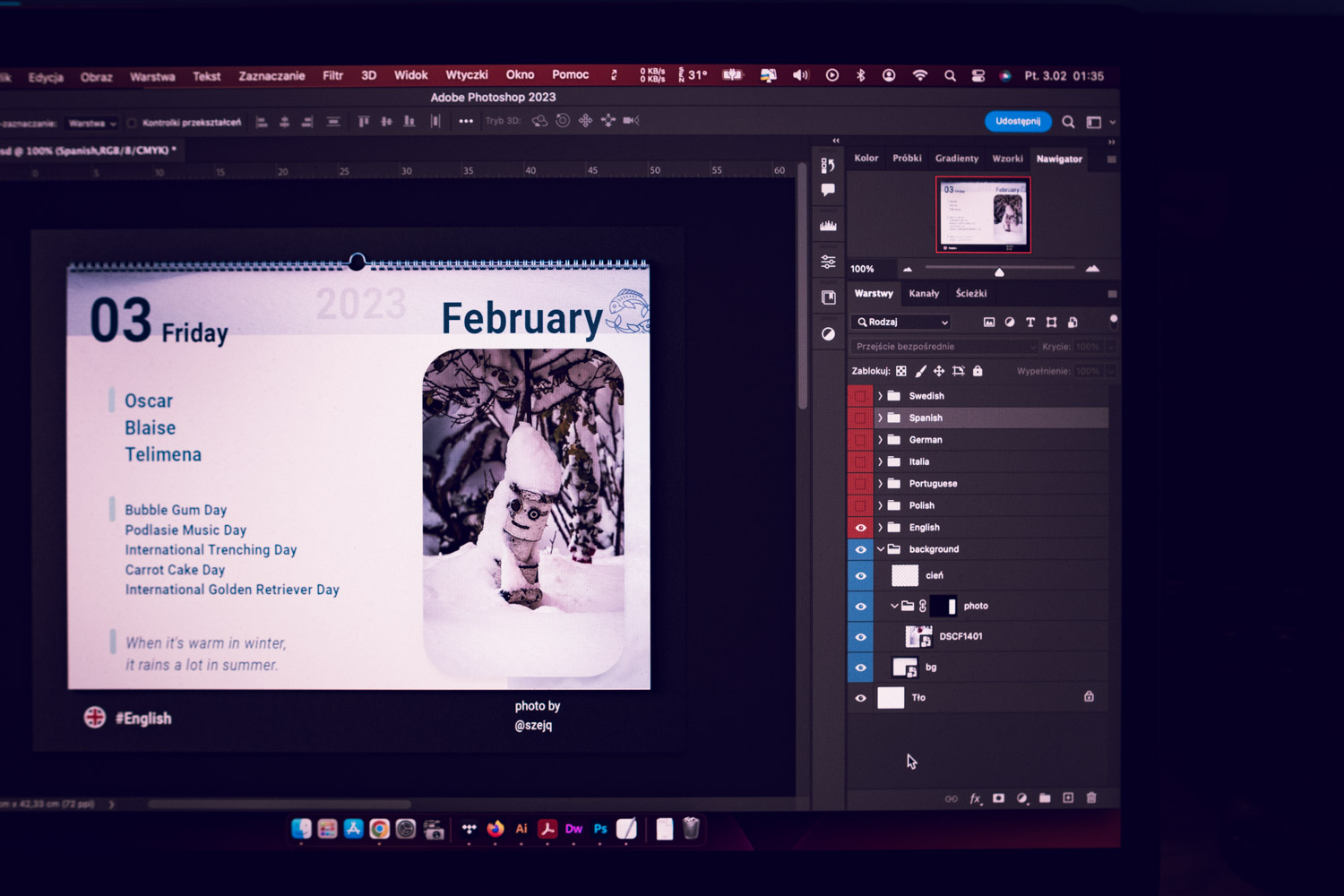1344x896 pixels.
Task: Switch to the Kanały tab
Action: (x=924, y=294)
